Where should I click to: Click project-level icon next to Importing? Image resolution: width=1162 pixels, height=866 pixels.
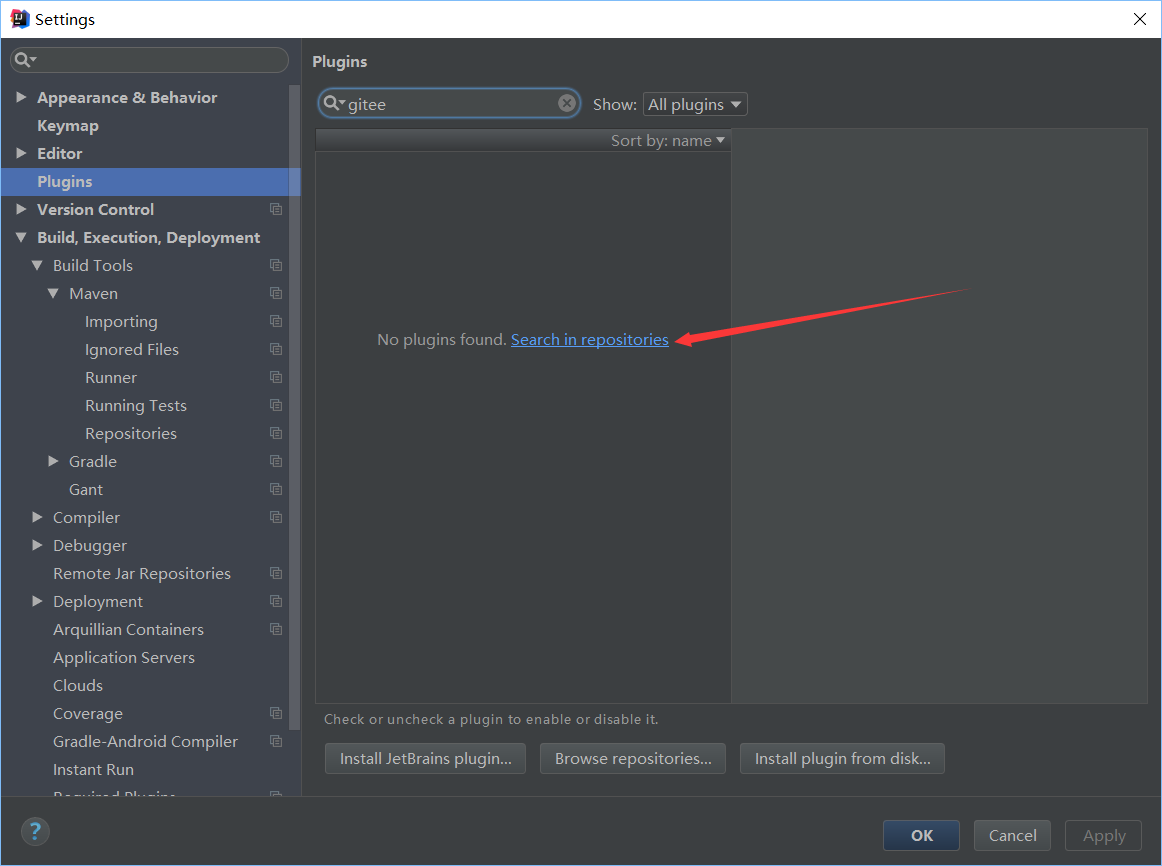click(276, 322)
